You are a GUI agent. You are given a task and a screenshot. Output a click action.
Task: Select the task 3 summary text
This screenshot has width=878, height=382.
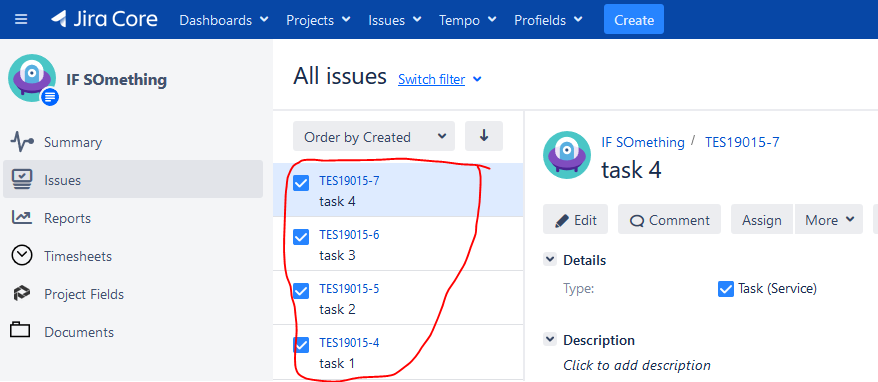pos(337,255)
